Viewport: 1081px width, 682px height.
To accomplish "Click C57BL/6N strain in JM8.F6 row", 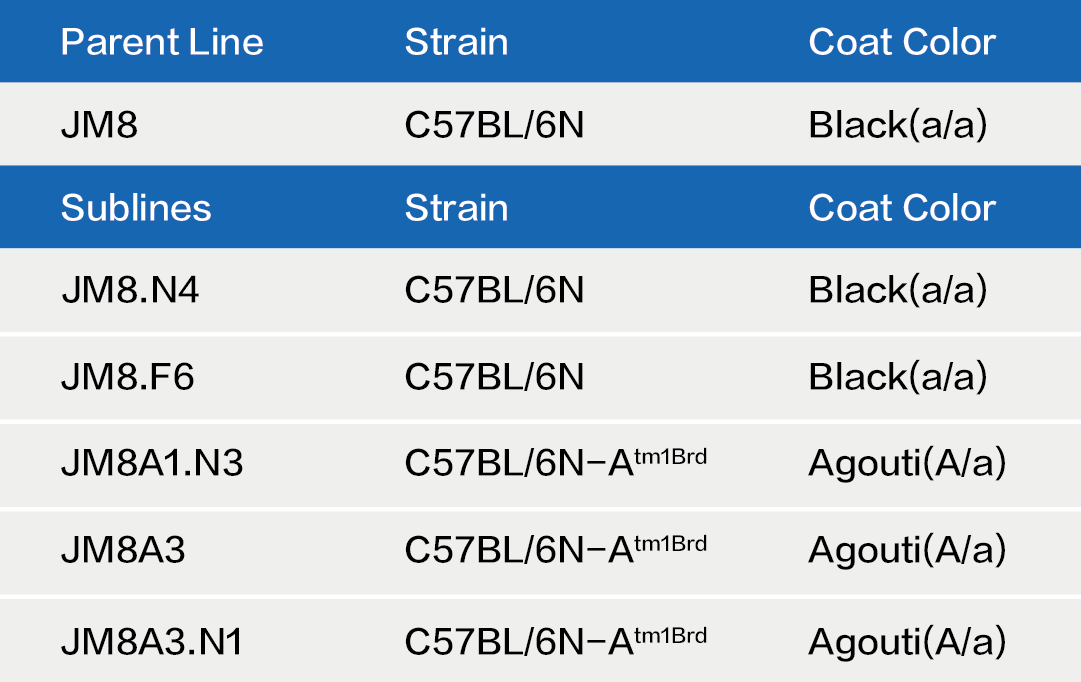I will [494, 377].
